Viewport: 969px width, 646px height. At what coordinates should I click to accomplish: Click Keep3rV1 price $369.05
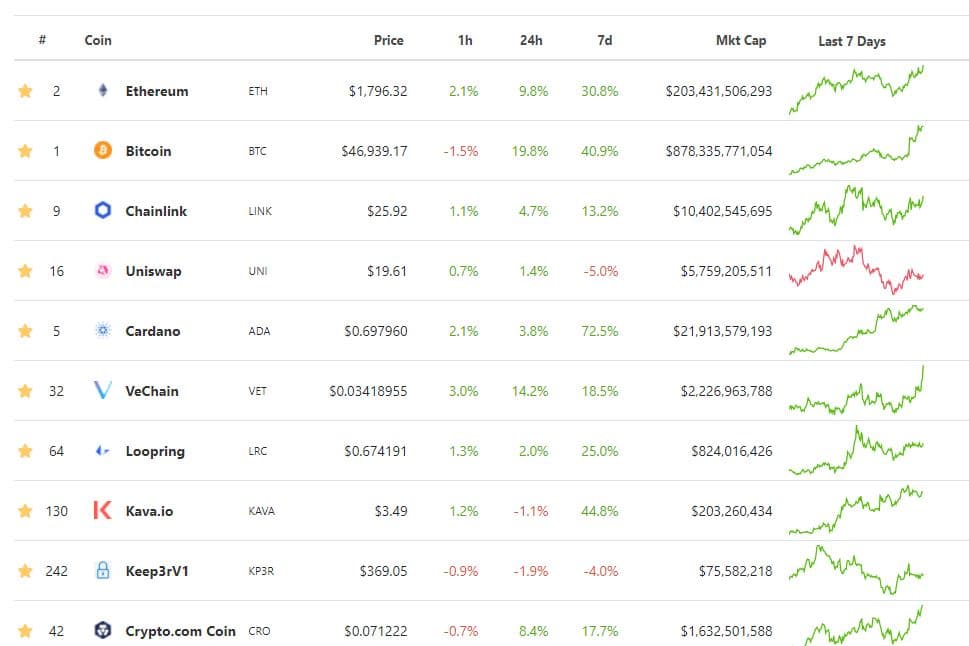coord(384,571)
